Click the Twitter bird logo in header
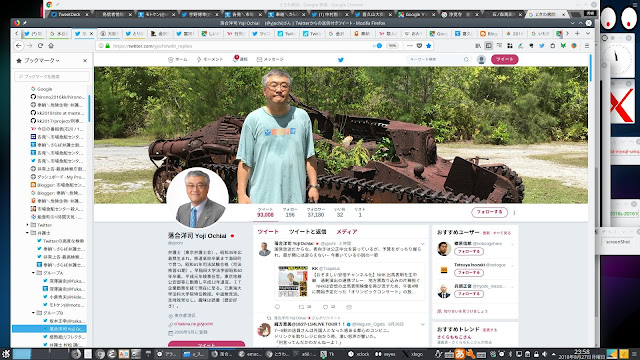 pos(341,60)
